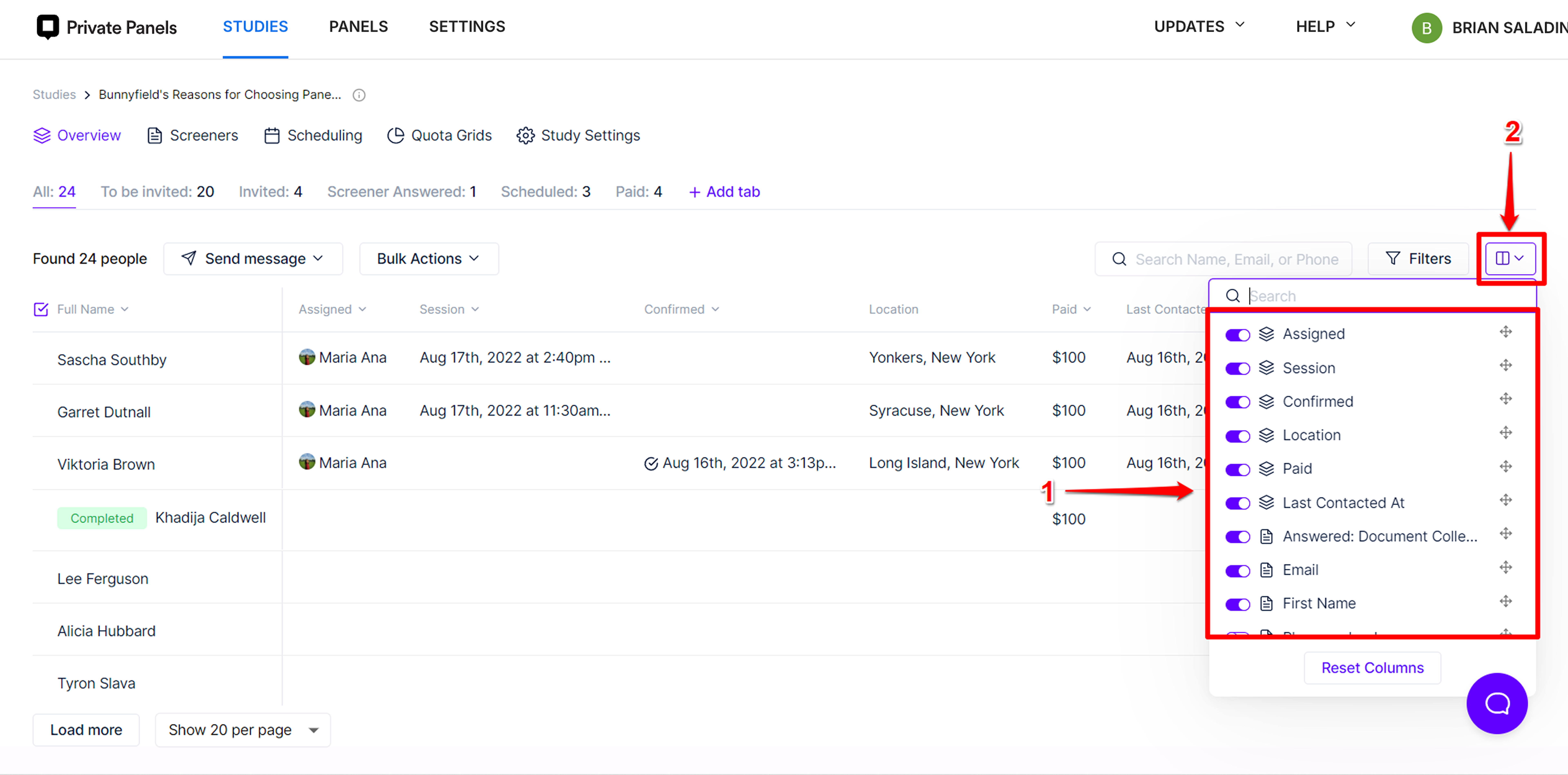Open the Assigned column header menu
1568x775 pixels.
[332, 309]
